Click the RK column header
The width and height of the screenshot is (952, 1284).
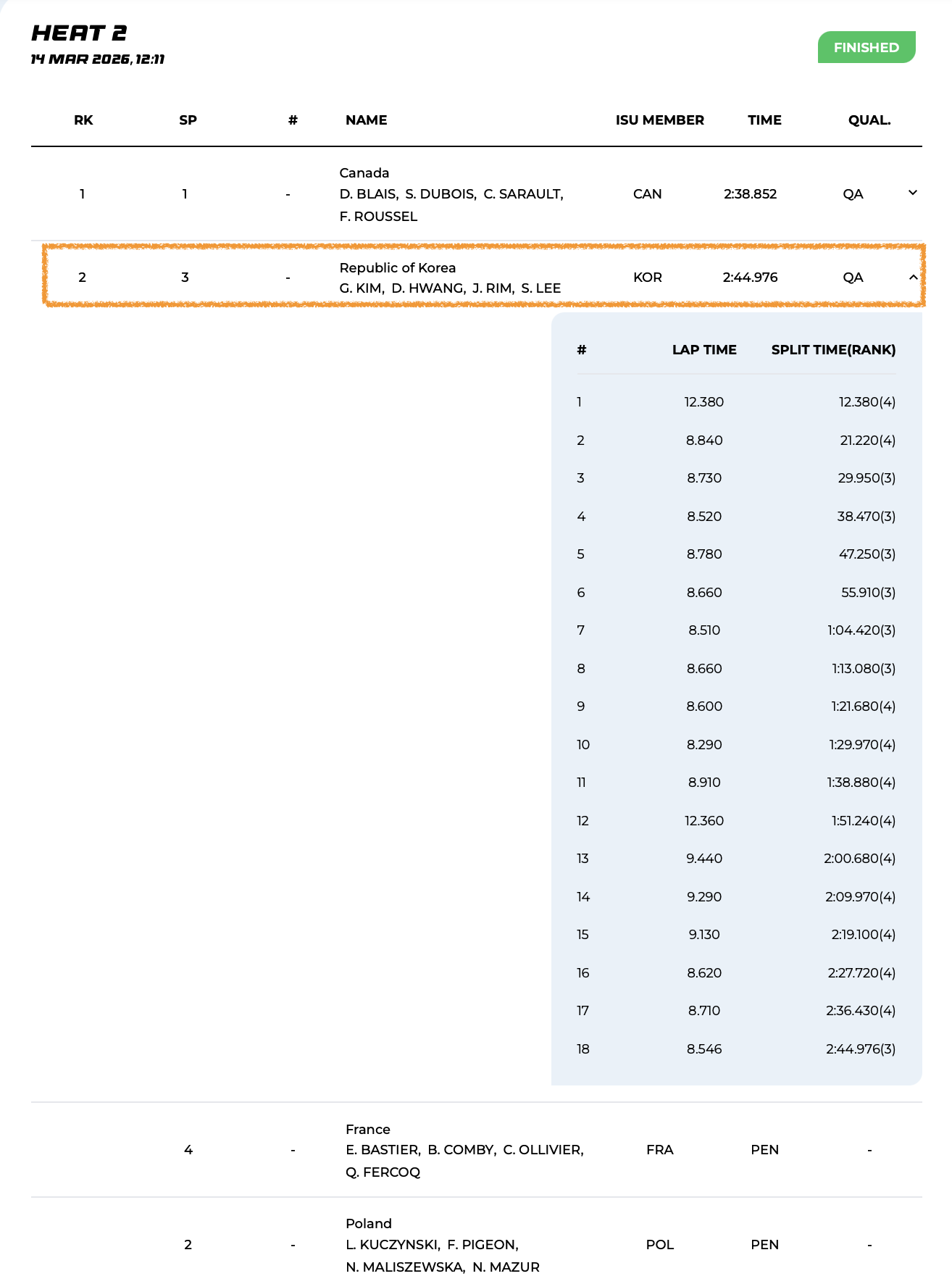83,120
